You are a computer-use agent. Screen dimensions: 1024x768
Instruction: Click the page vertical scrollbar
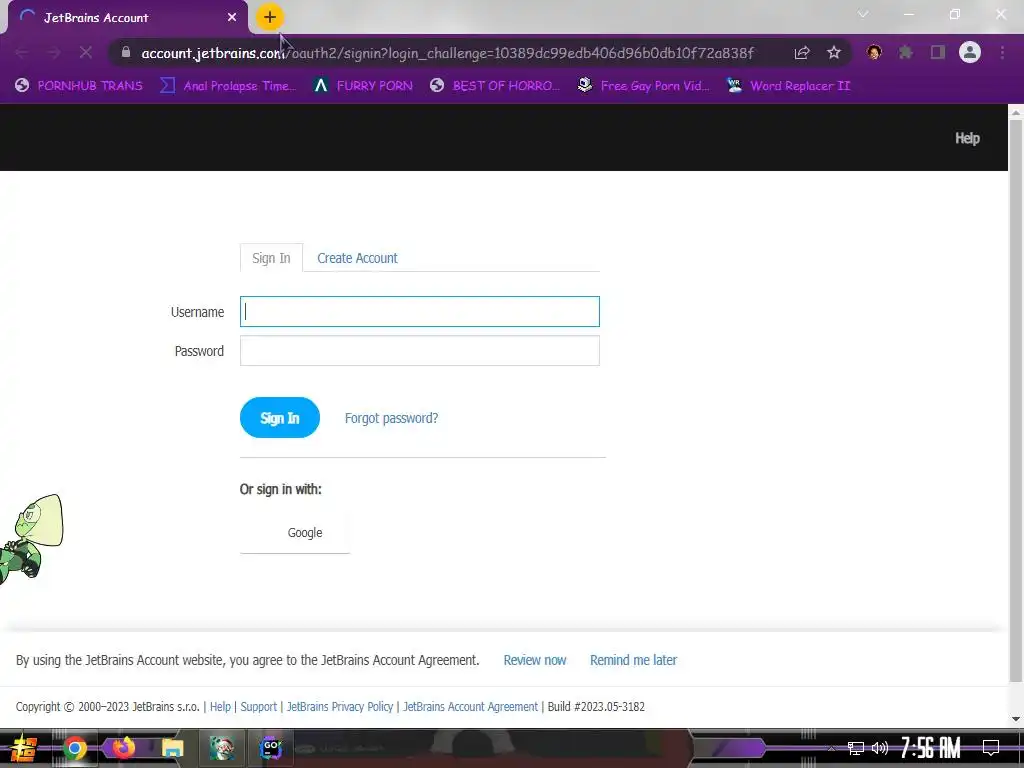point(1016,402)
